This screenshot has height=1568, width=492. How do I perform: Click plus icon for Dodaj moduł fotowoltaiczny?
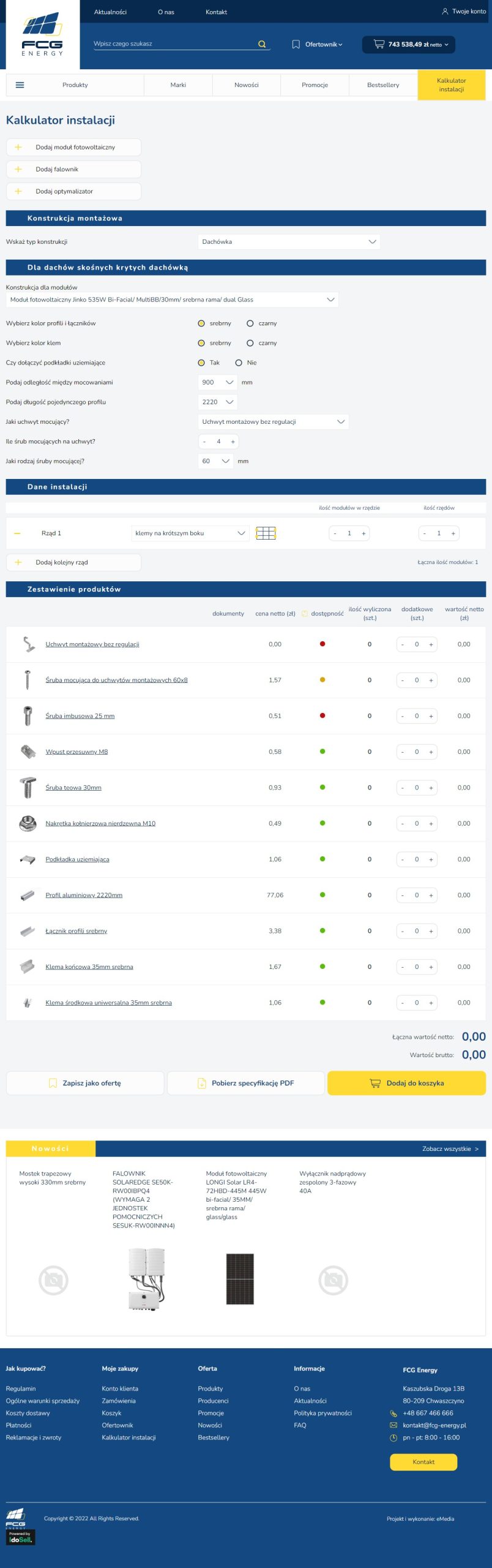(x=18, y=147)
